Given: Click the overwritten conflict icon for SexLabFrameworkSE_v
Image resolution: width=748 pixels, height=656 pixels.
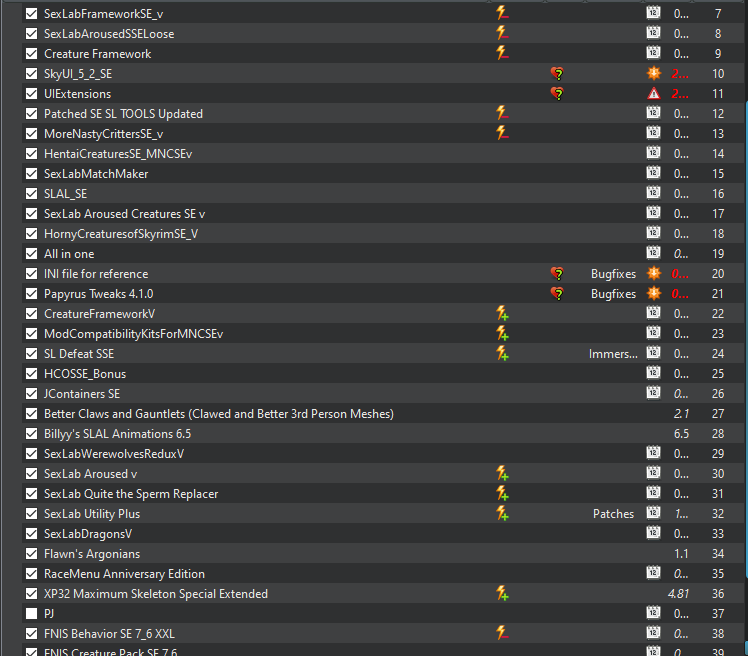Looking at the screenshot, I should click(502, 13).
